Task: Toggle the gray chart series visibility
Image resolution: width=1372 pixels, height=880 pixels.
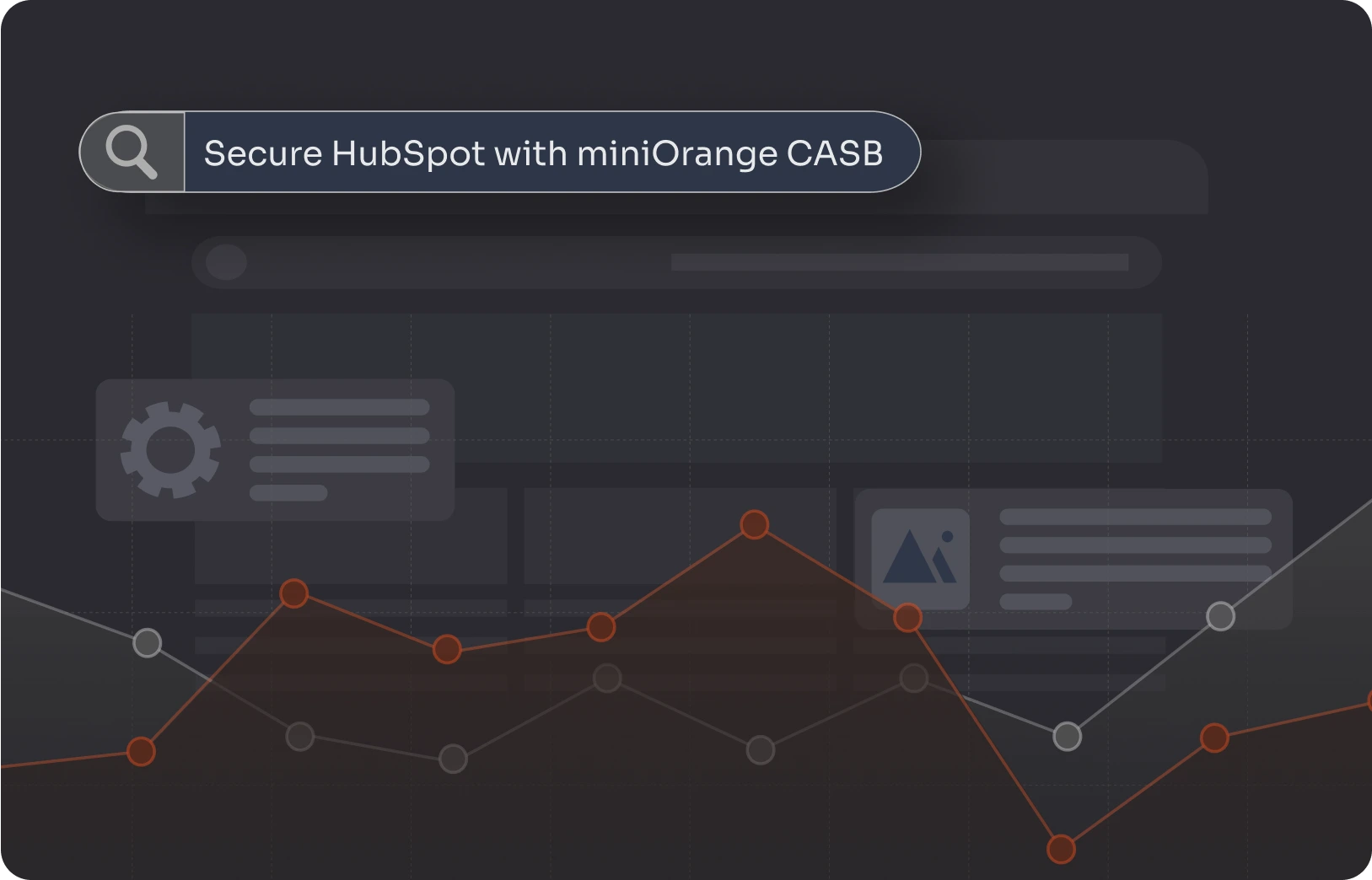Action: click(x=607, y=676)
